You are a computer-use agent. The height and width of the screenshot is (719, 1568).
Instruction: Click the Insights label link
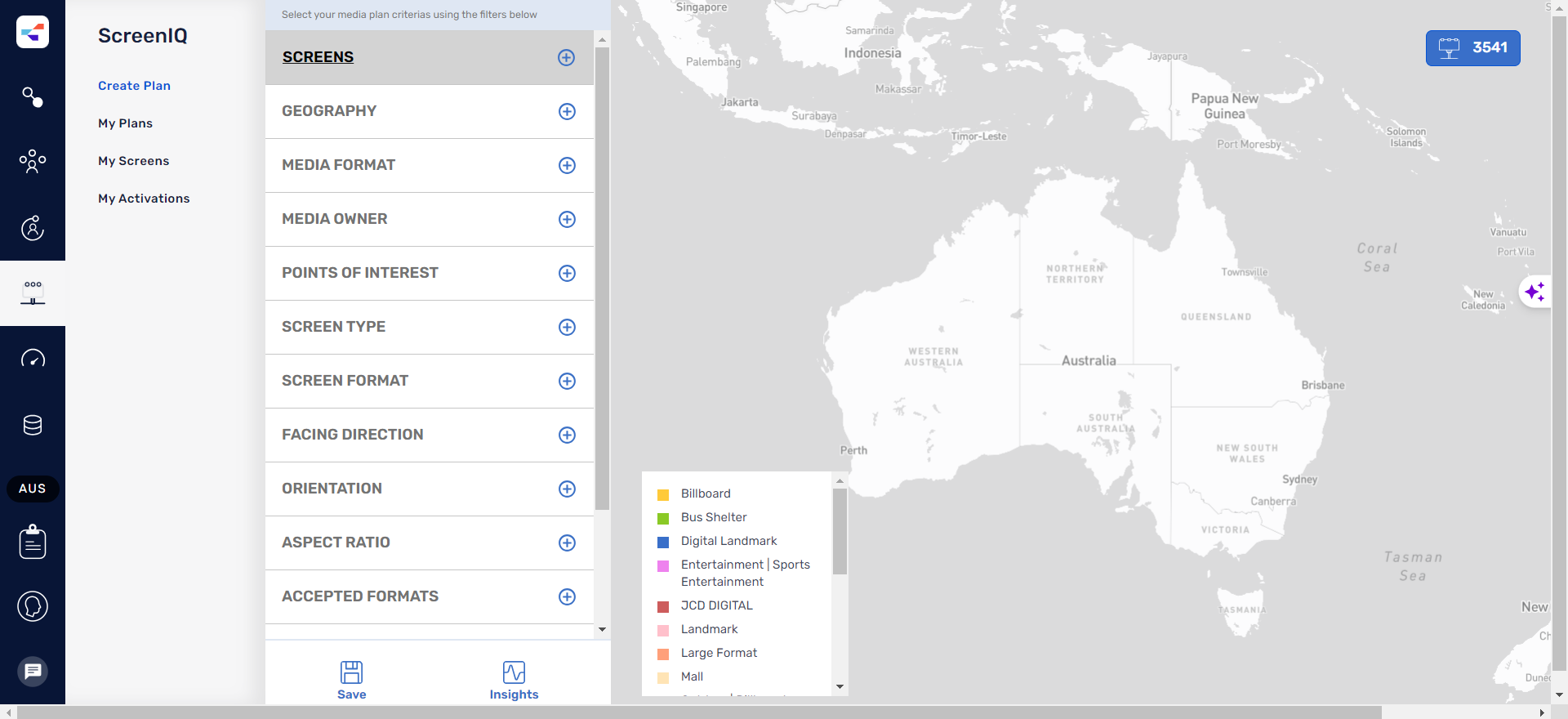pos(514,694)
